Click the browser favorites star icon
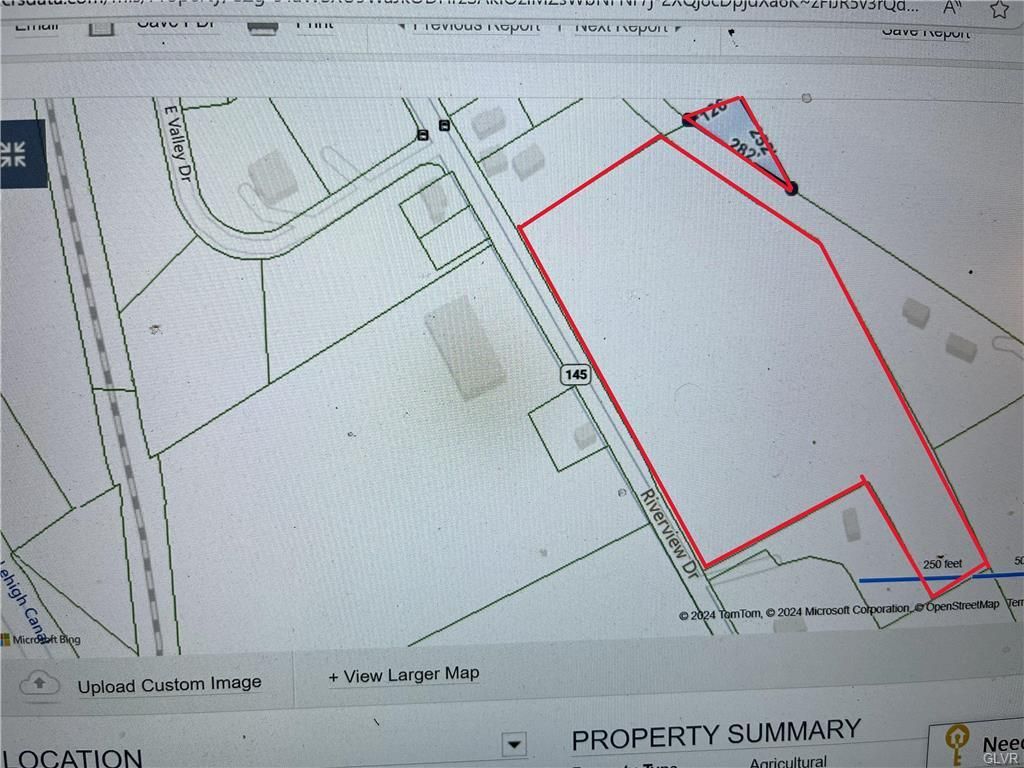The image size is (1024, 768). pyautogui.click(x=999, y=9)
